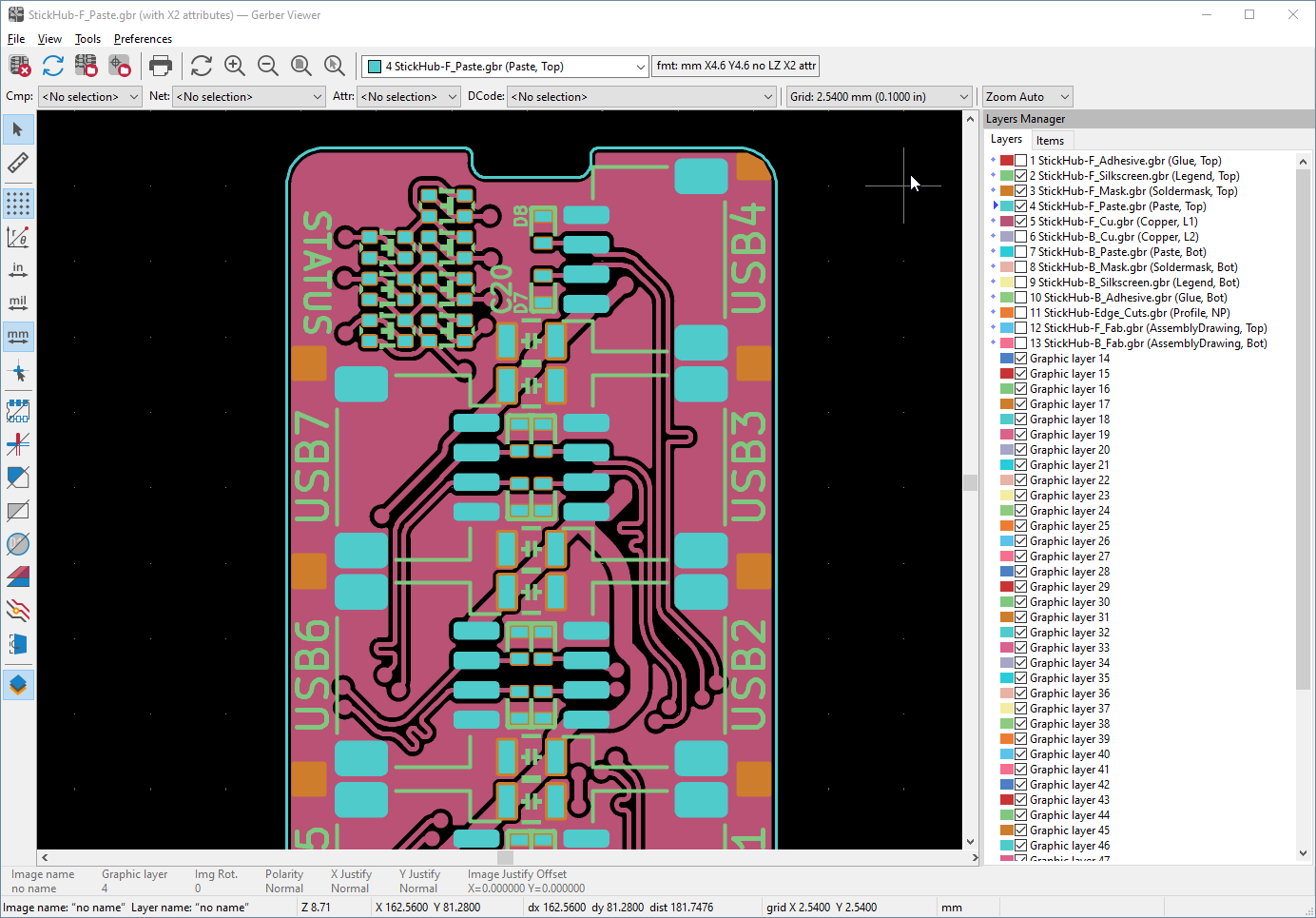Toggle grid visibility in the canvas
The width and height of the screenshot is (1316, 918).
click(x=18, y=203)
